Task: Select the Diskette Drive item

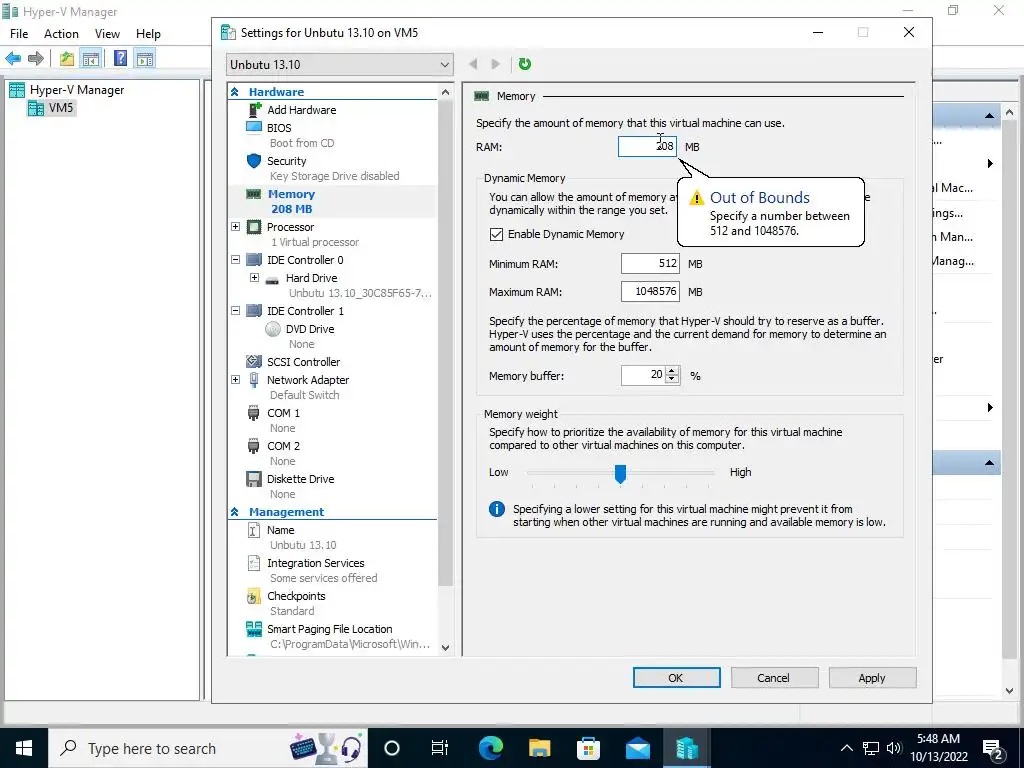Action: [x=300, y=479]
